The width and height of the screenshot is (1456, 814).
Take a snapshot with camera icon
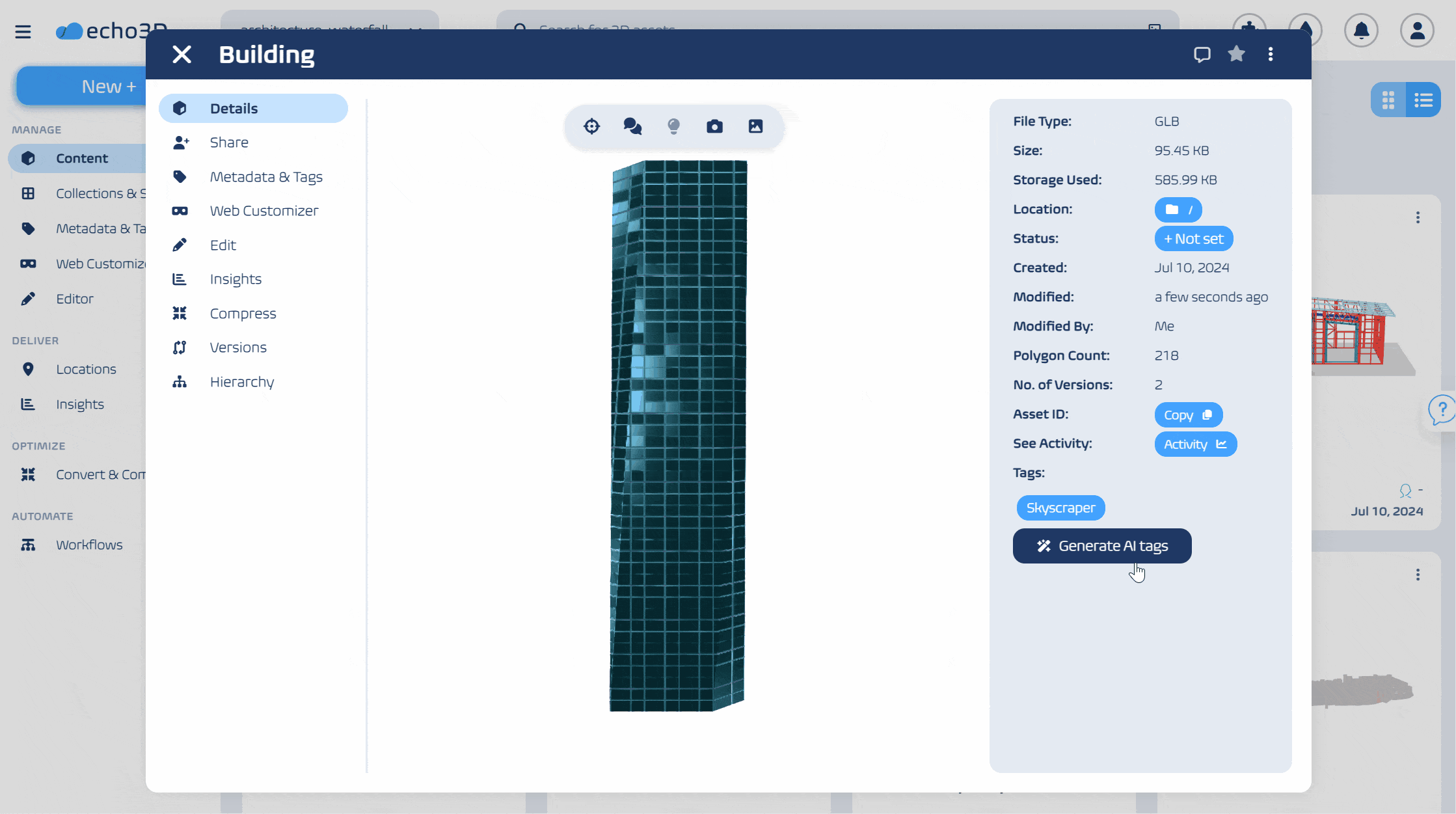tap(714, 126)
